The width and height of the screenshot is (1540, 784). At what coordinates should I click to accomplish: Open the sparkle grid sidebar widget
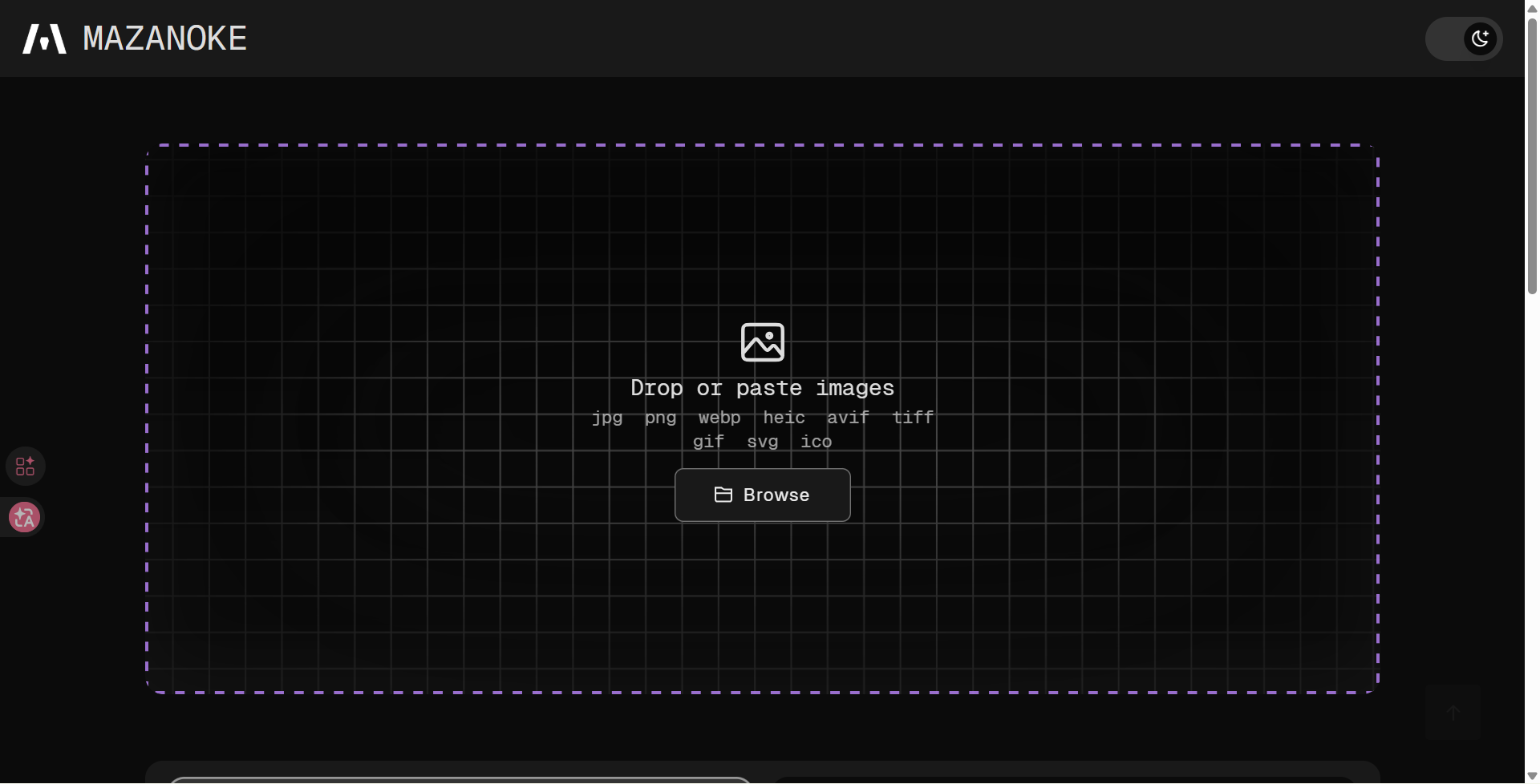pyautogui.click(x=25, y=466)
